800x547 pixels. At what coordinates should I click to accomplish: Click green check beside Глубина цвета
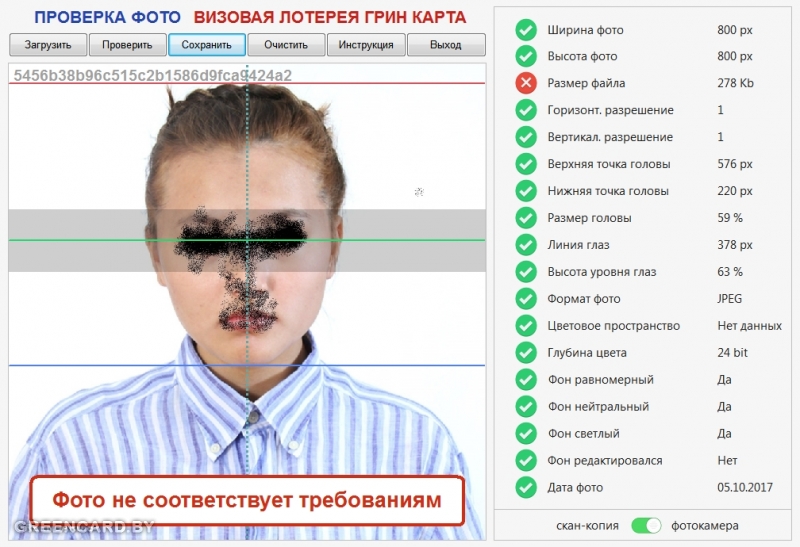(x=526, y=353)
